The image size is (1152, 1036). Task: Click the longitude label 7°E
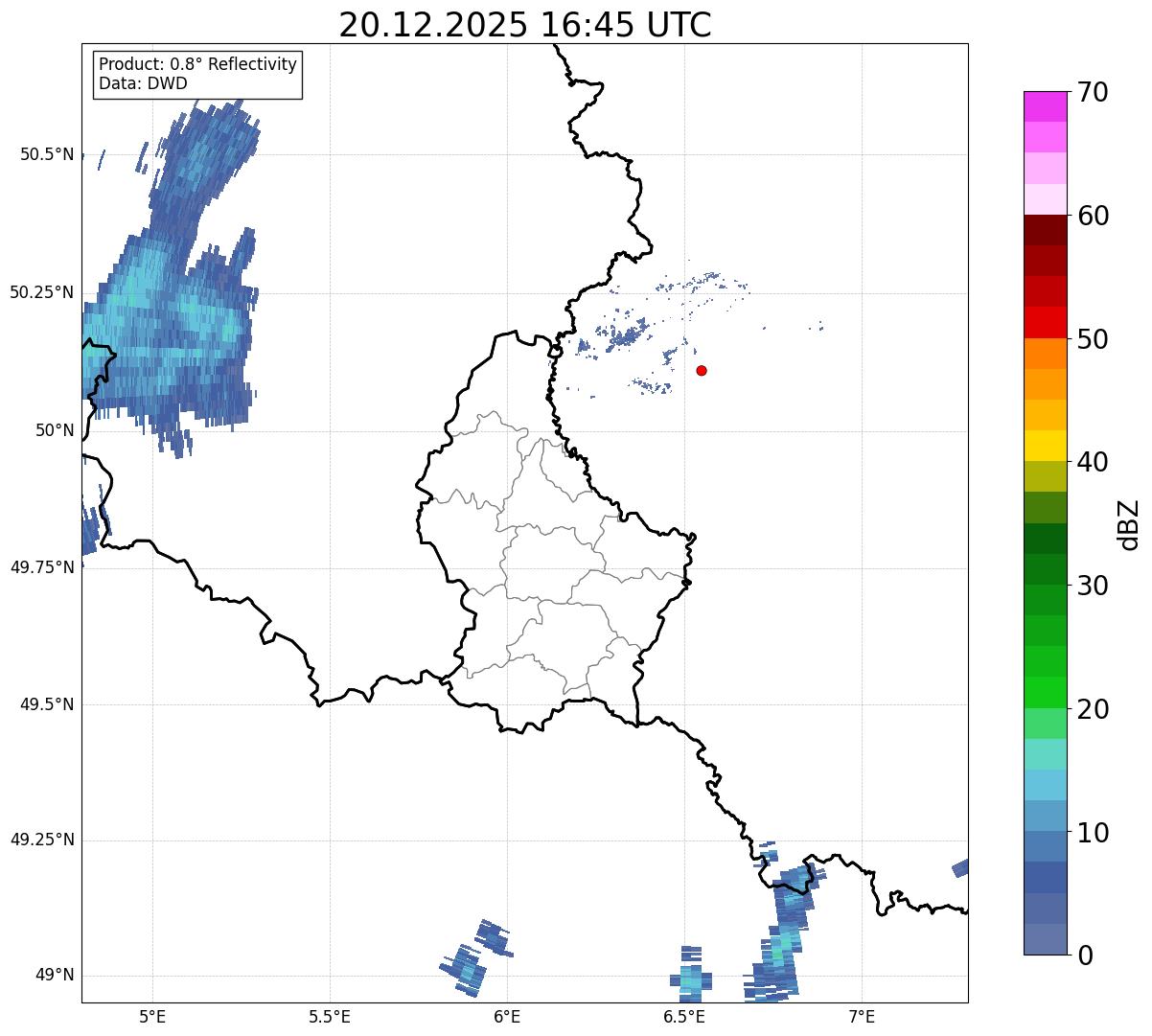point(862,1016)
